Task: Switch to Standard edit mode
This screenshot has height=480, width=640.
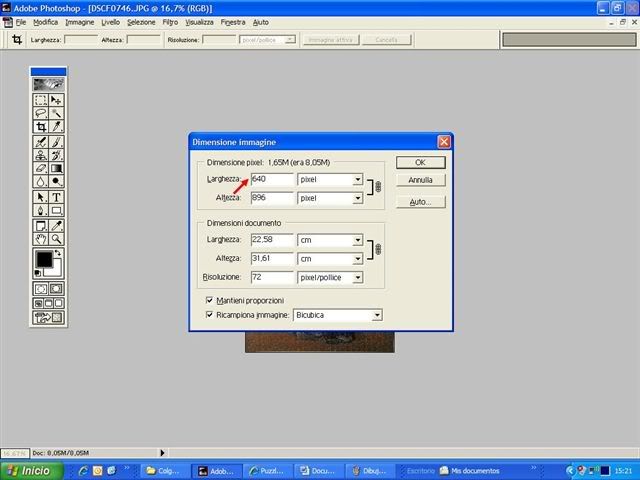Action: (x=40, y=289)
